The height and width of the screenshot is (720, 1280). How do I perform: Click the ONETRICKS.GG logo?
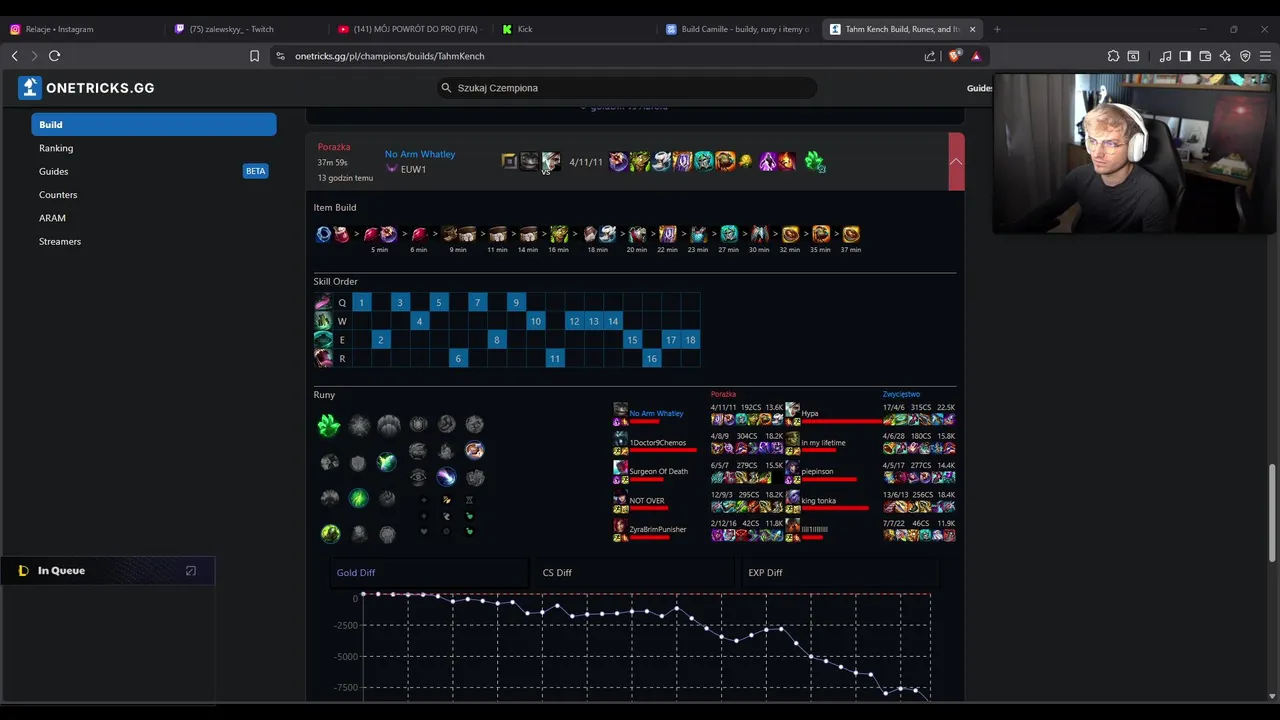(x=86, y=88)
